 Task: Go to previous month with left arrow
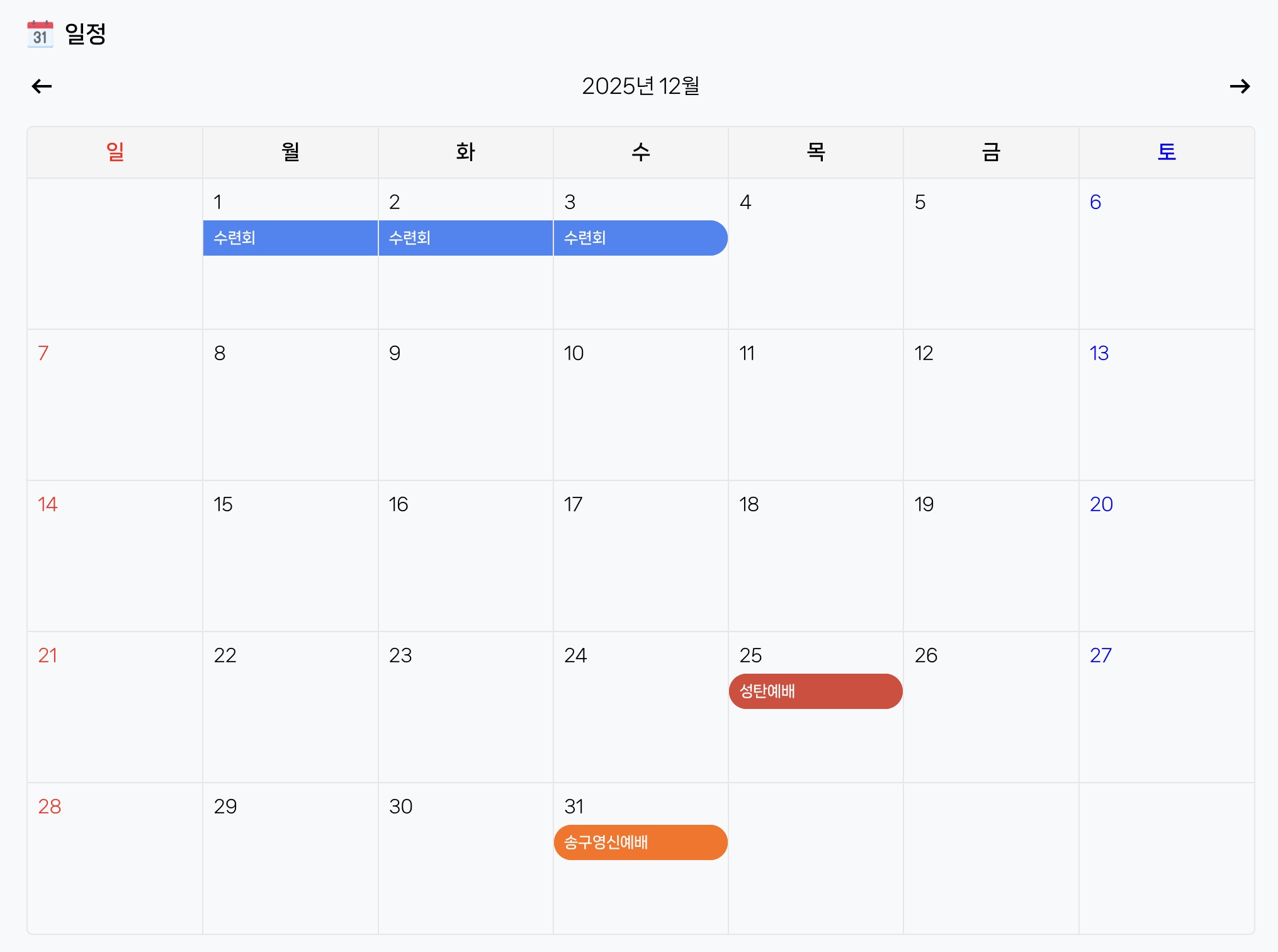[42, 86]
